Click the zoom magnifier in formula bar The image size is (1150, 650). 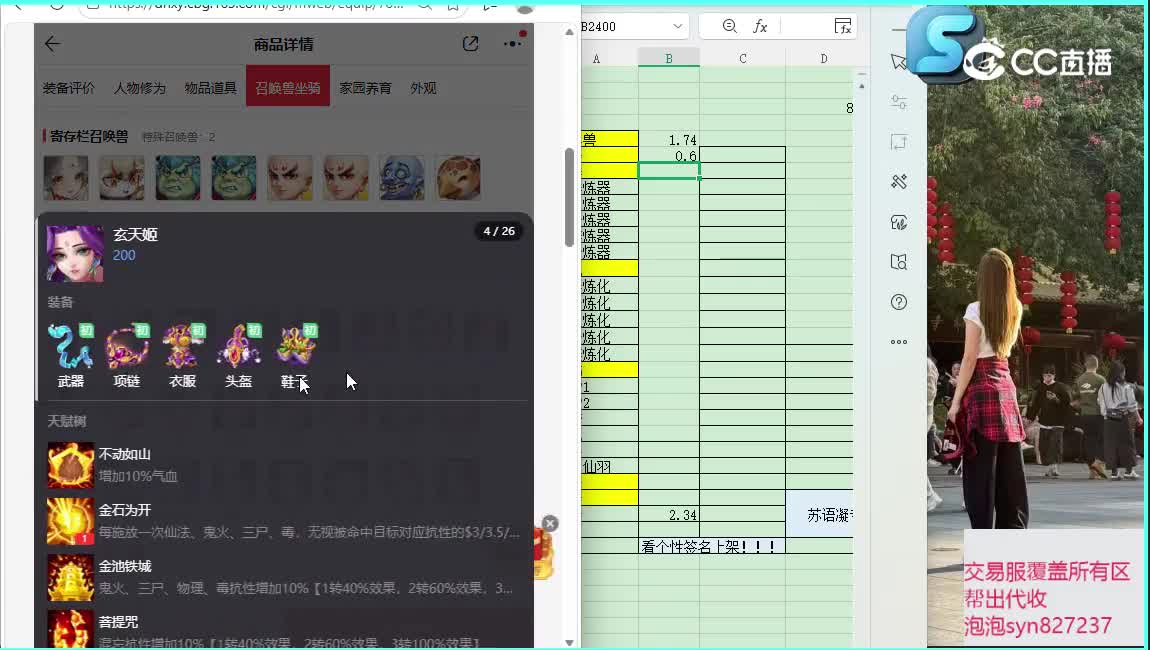(729, 26)
